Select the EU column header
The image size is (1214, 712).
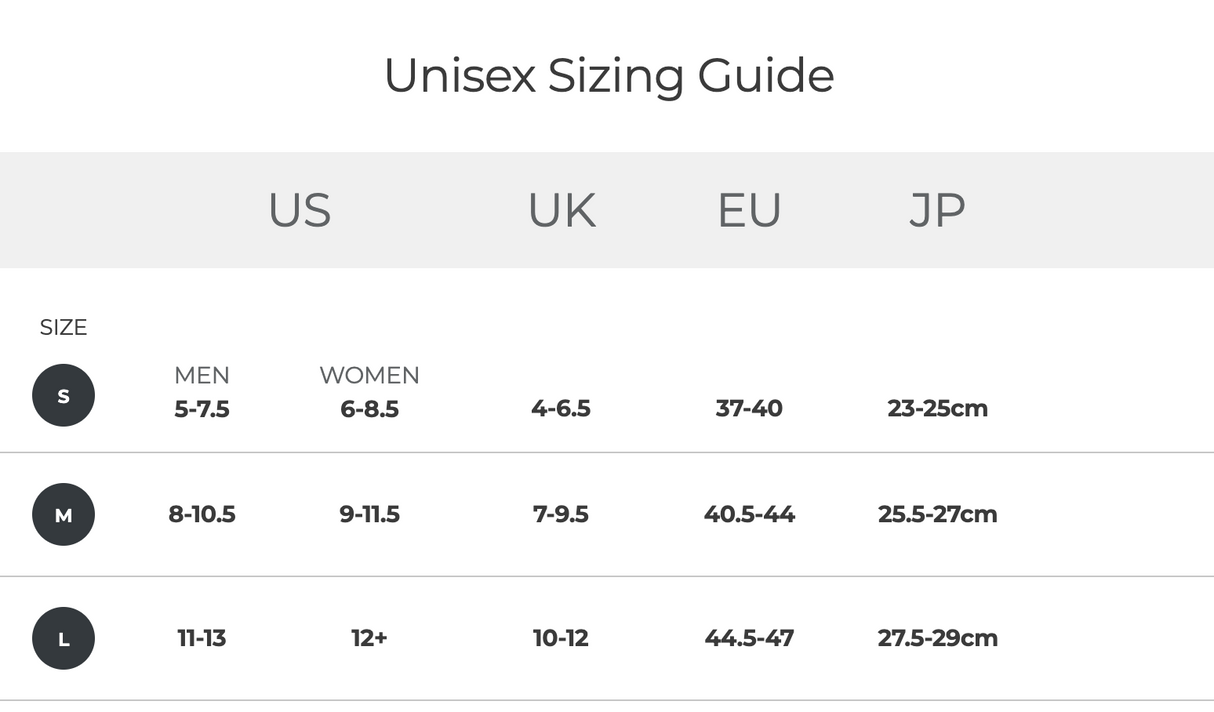tap(749, 210)
